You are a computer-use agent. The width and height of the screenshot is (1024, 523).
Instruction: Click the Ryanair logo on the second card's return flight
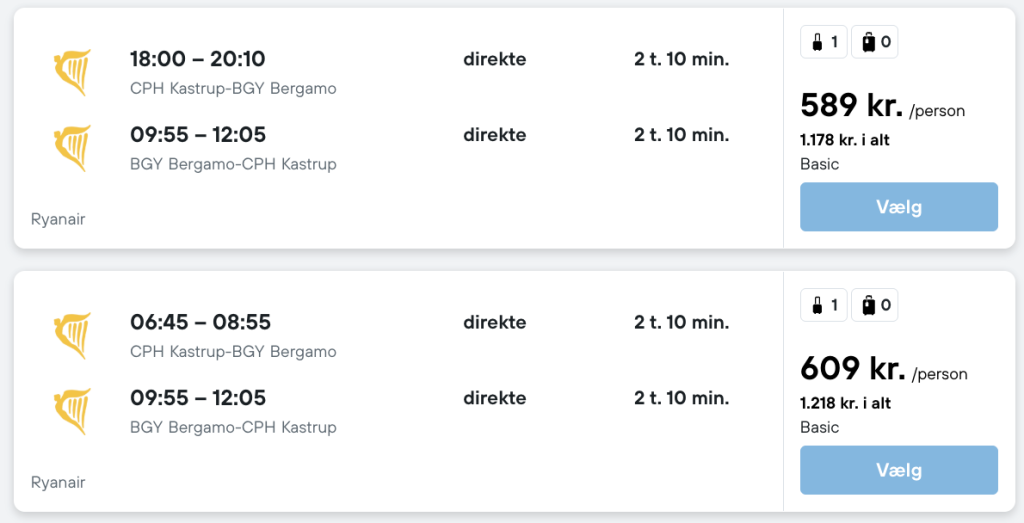72,411
